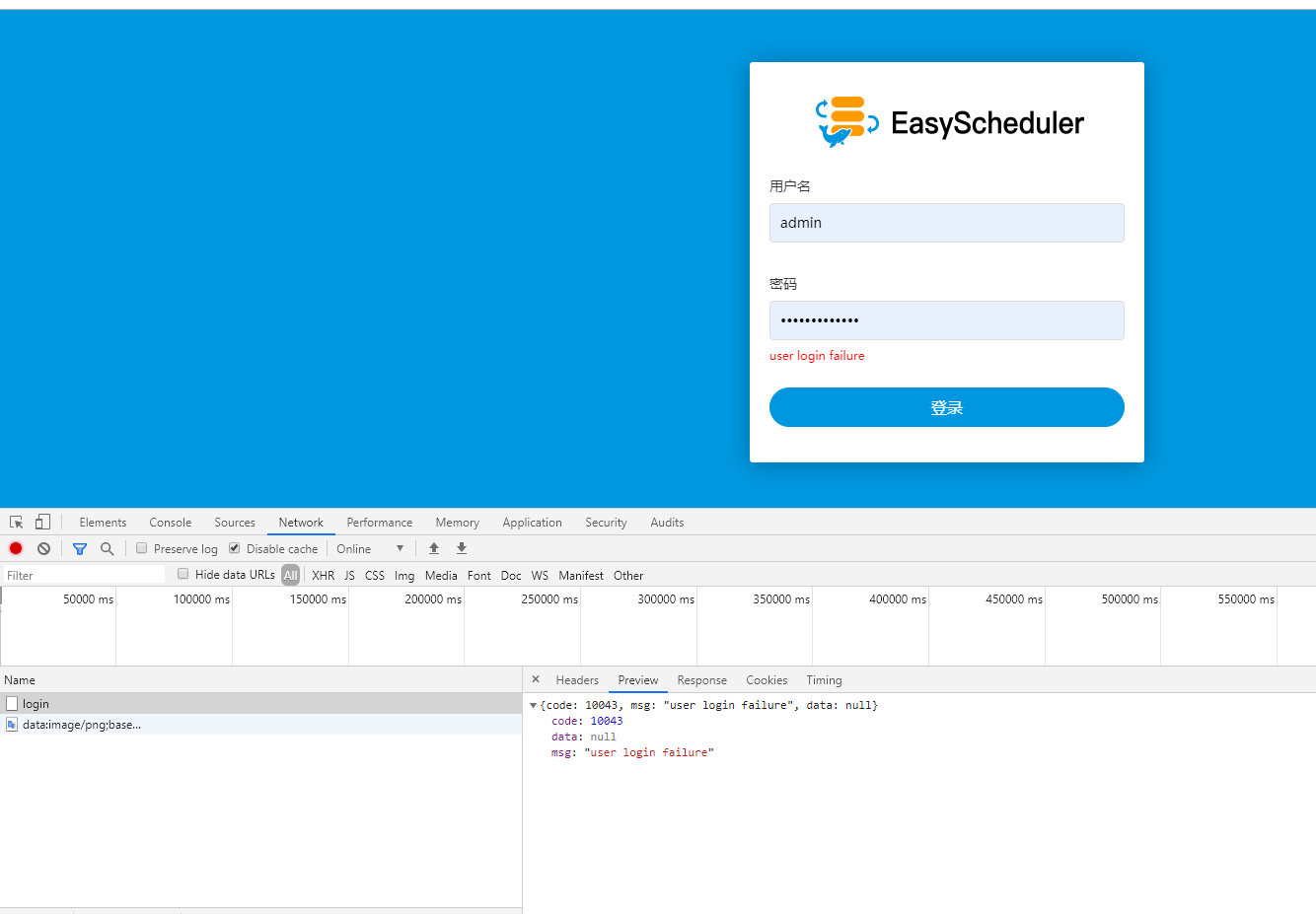Image resolution: width=1316 pixels, height=914 pixels.
Task: Open the Application tab
Action: point(532,523)
